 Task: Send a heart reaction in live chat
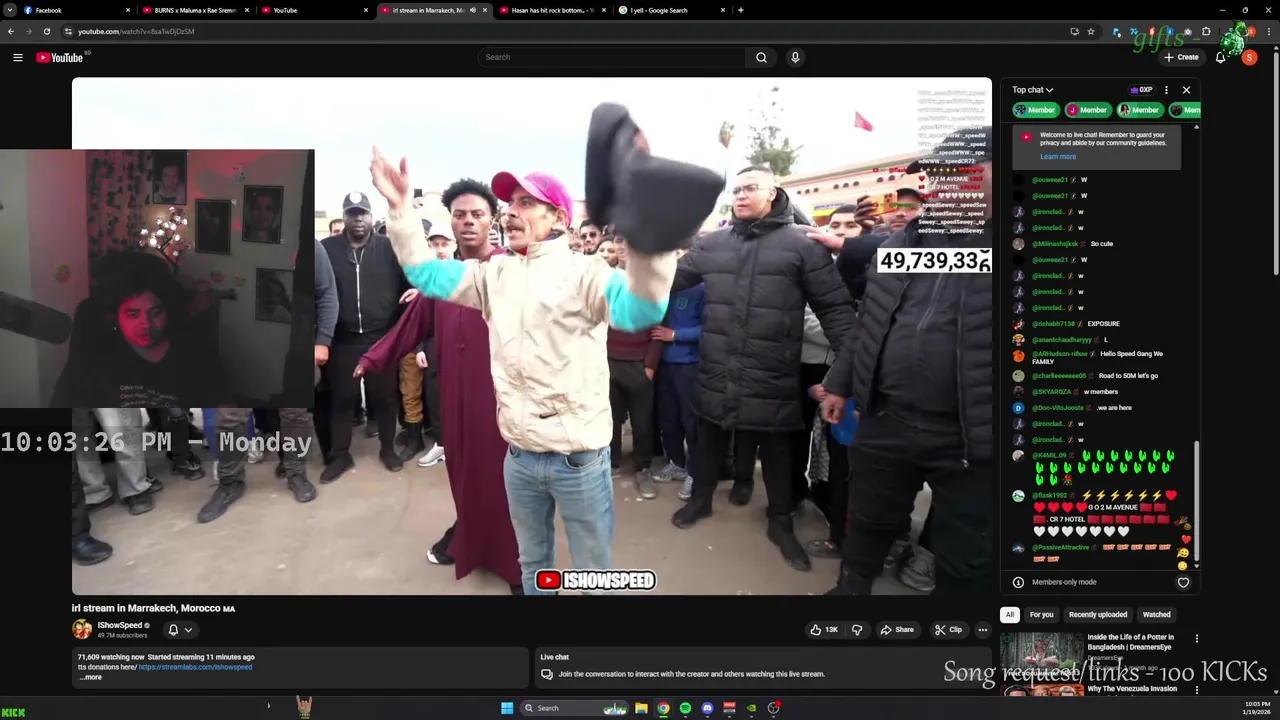point(1183,582)
